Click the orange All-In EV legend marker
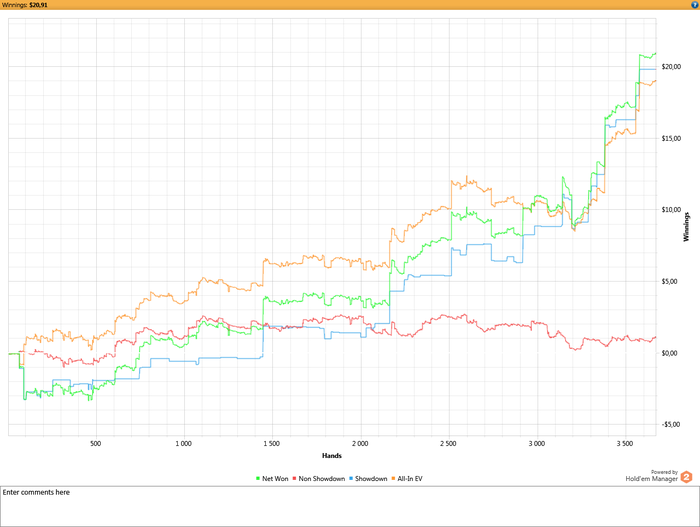700x527 pixels. click(395, 479)
